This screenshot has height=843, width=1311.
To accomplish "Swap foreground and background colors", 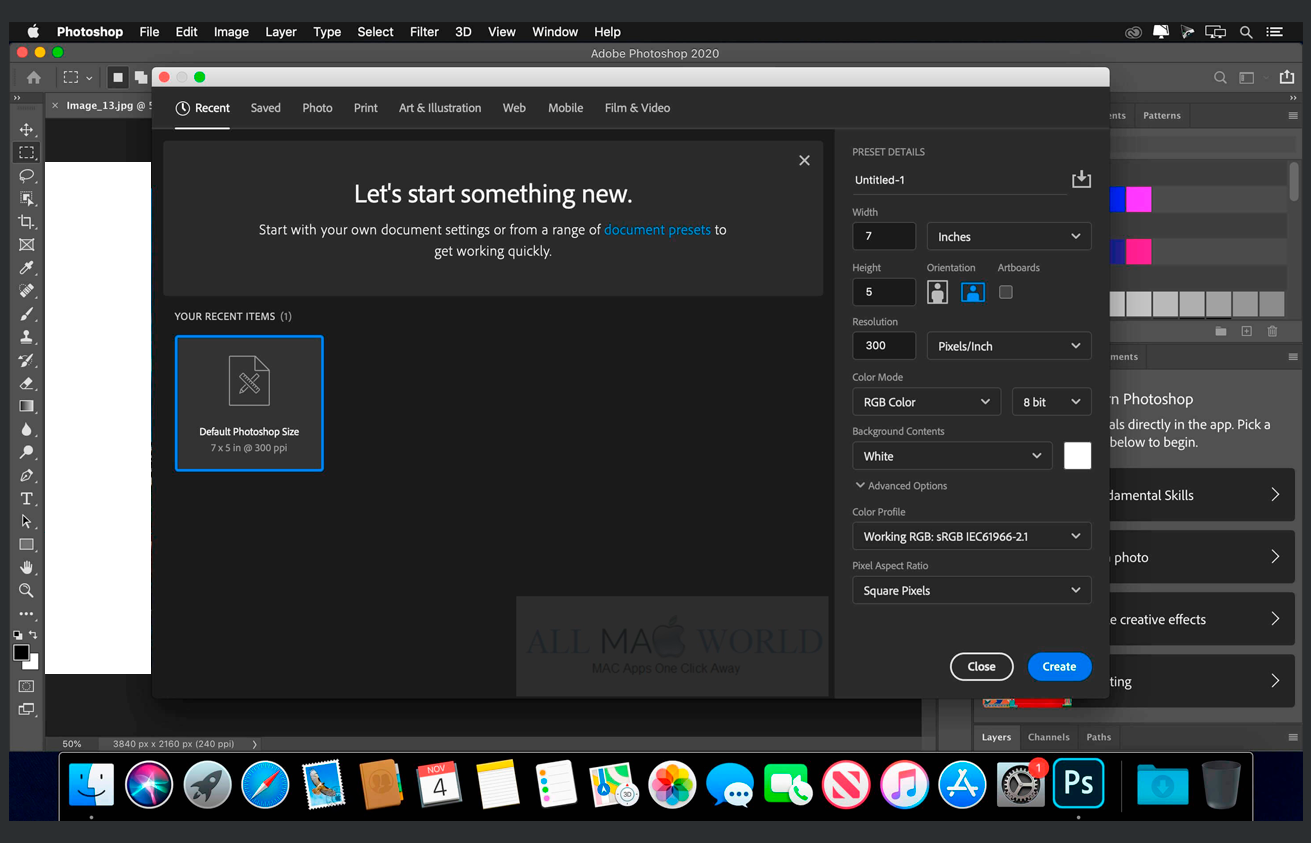I will (34, 635).
